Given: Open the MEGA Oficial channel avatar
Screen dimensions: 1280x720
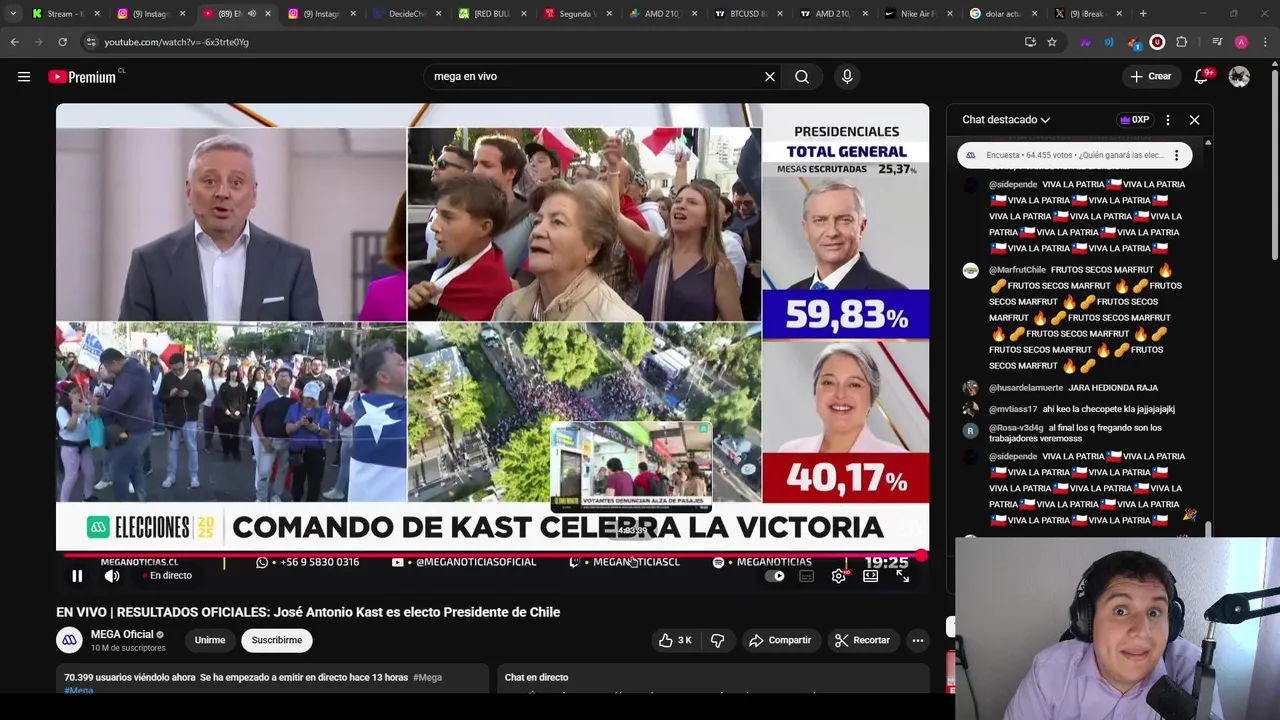Looking at the screenshot, I should [69, 640].
